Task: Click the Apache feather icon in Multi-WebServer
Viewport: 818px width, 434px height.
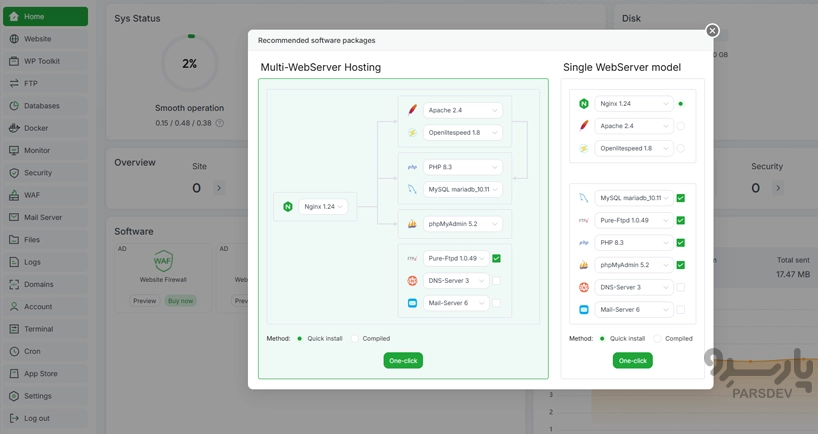Action: pyautogui.click(x=412, y=110)
